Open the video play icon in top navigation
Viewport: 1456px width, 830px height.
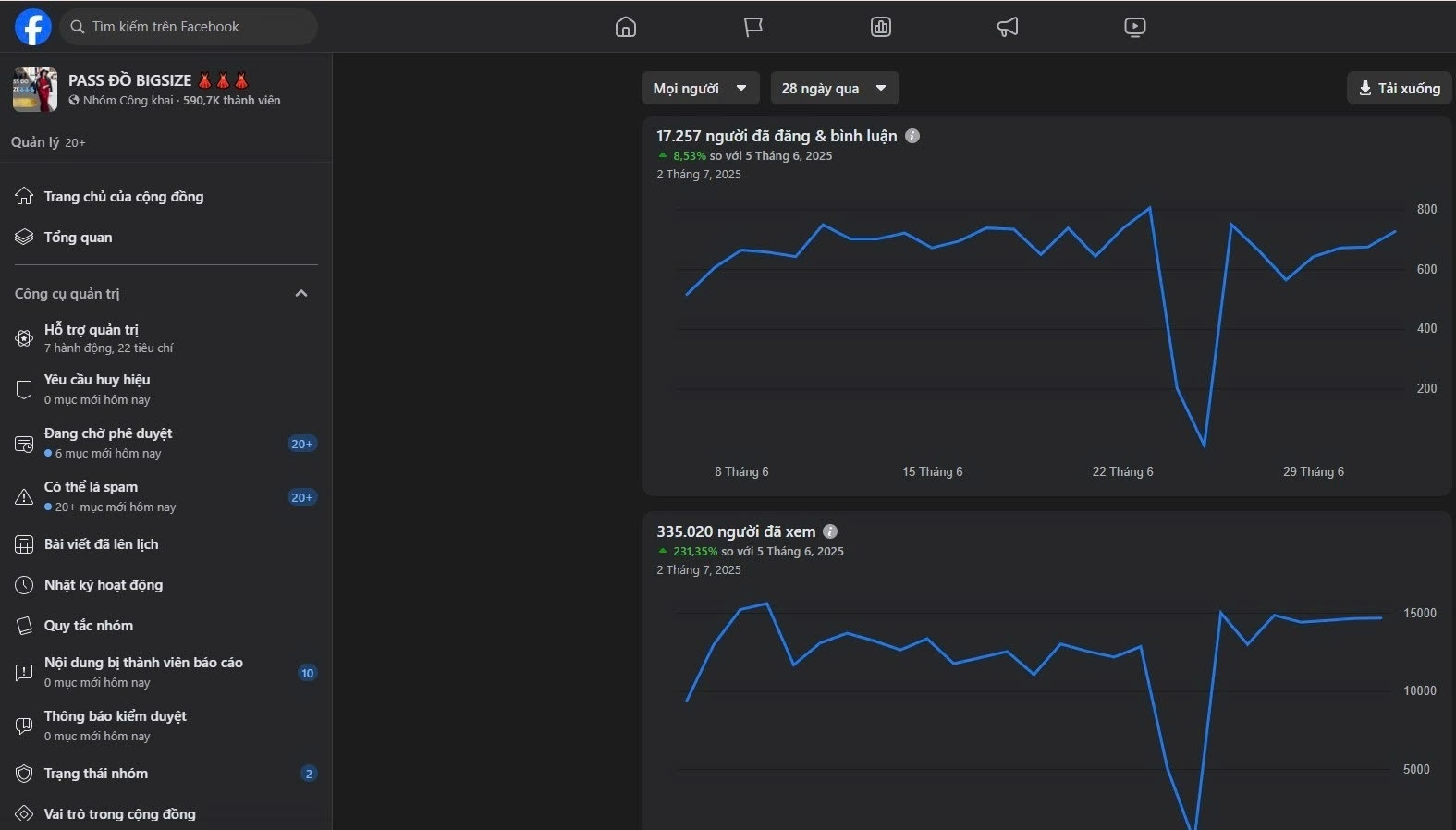pyautogui.click(x=1135, y=27)
